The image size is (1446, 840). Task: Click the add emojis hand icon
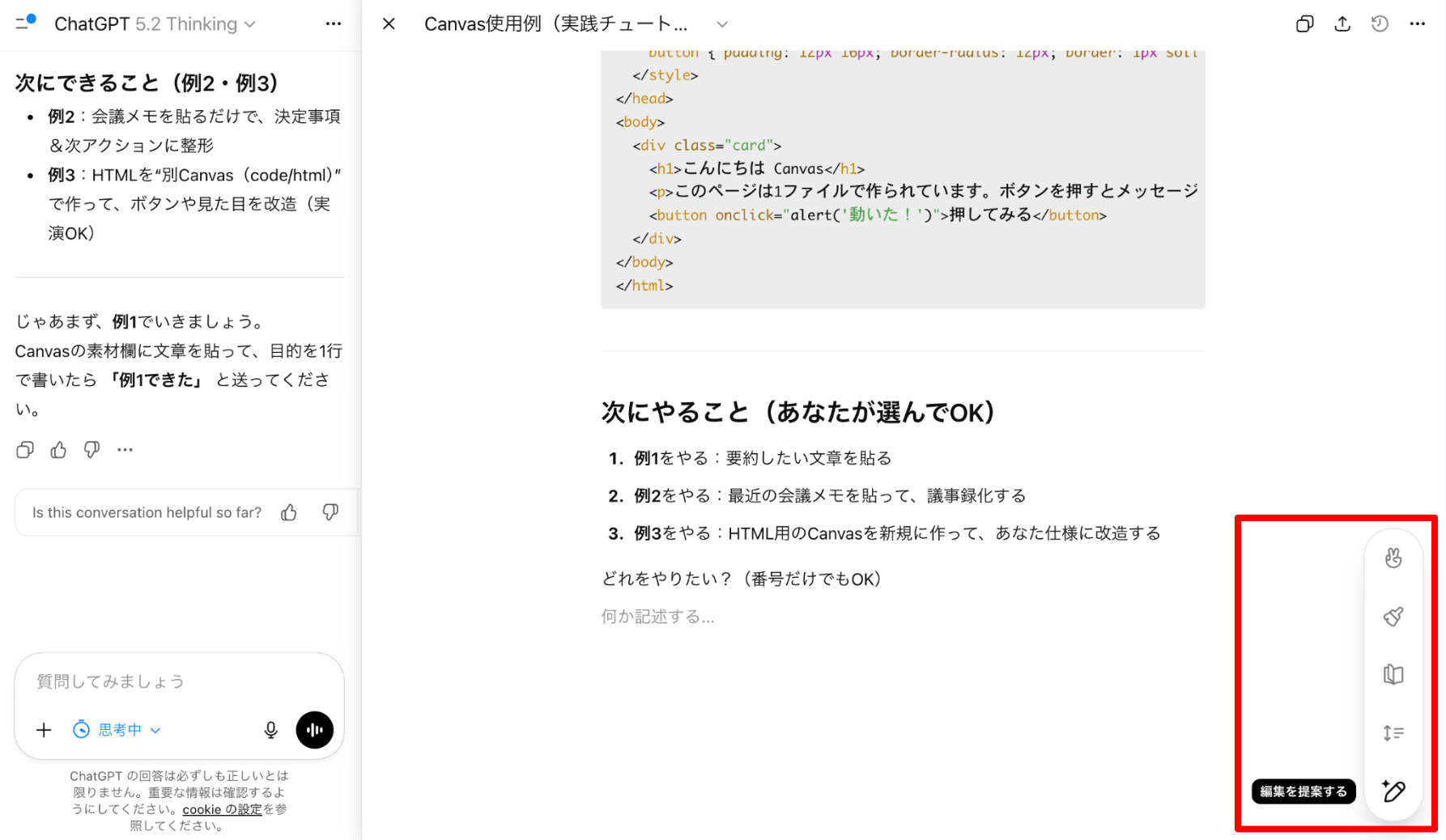pyautogui.click(x=1393, y=558)
